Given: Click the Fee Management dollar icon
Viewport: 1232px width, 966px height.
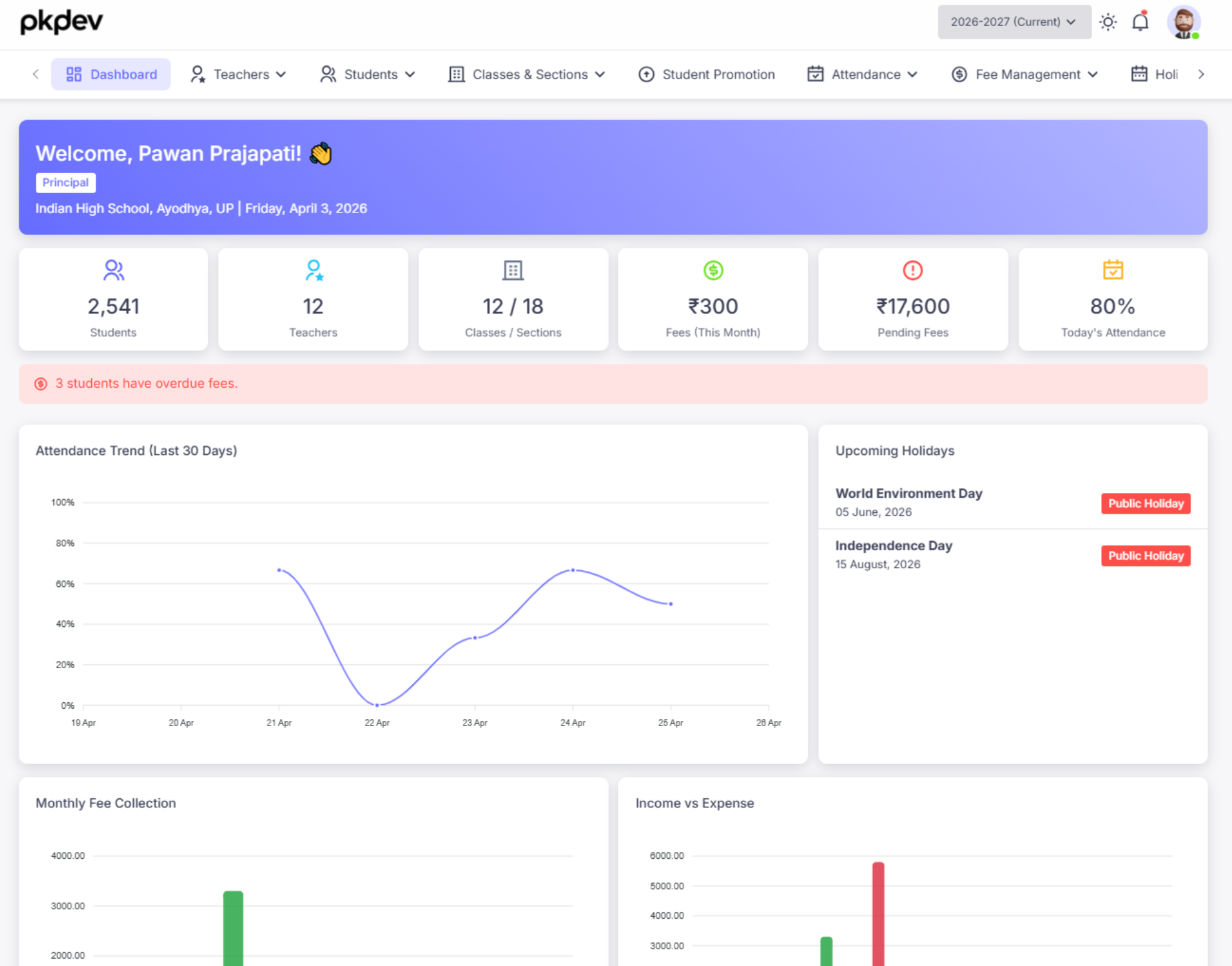Looking at the screenshot, I should coord(959,74).
